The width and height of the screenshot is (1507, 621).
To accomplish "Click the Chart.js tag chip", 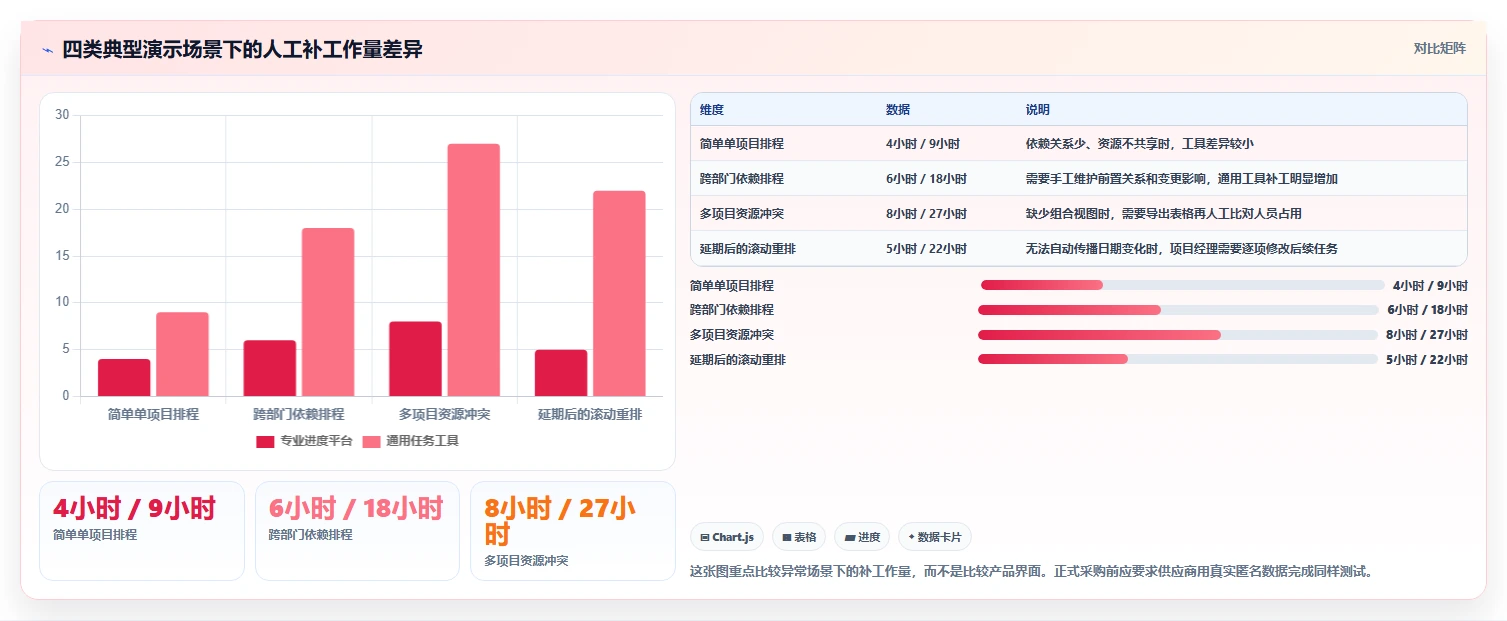I will [727, 537].
